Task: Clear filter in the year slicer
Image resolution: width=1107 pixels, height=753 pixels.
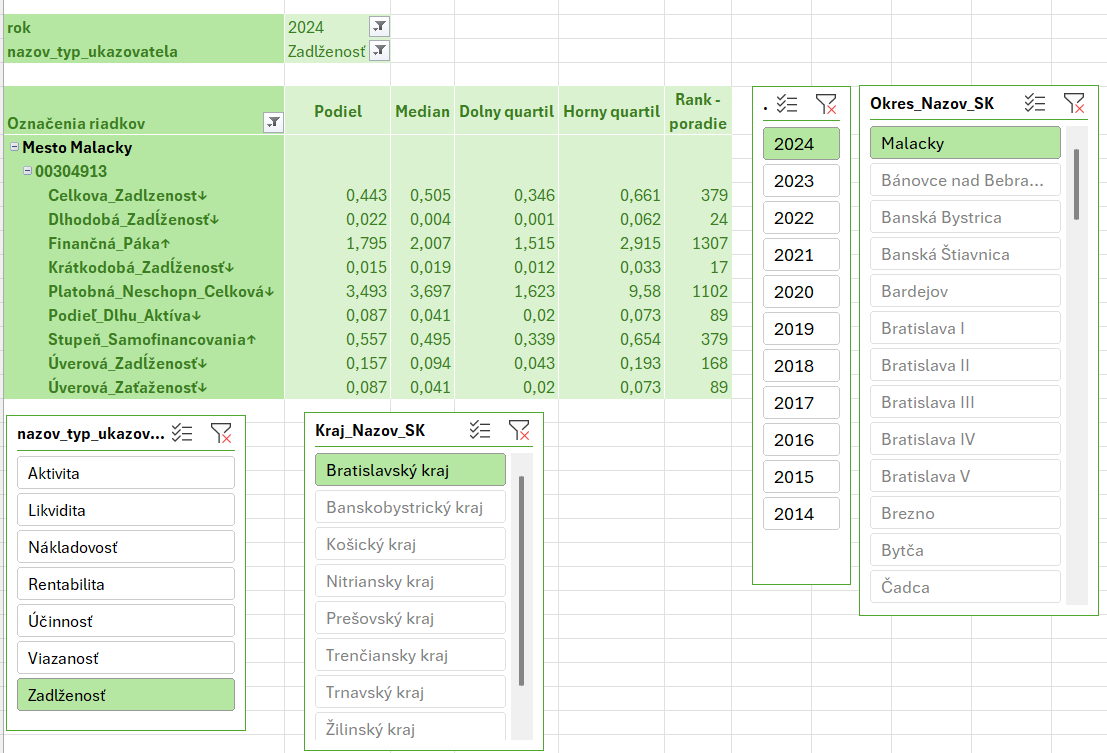Action: click(x=825, y=103)
